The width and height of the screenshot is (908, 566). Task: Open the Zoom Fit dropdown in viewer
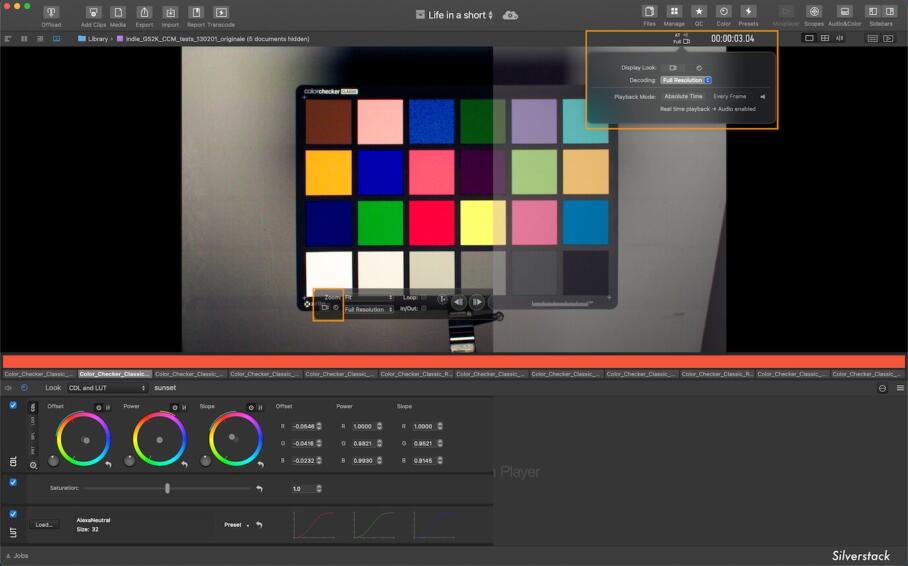(368, 297)
